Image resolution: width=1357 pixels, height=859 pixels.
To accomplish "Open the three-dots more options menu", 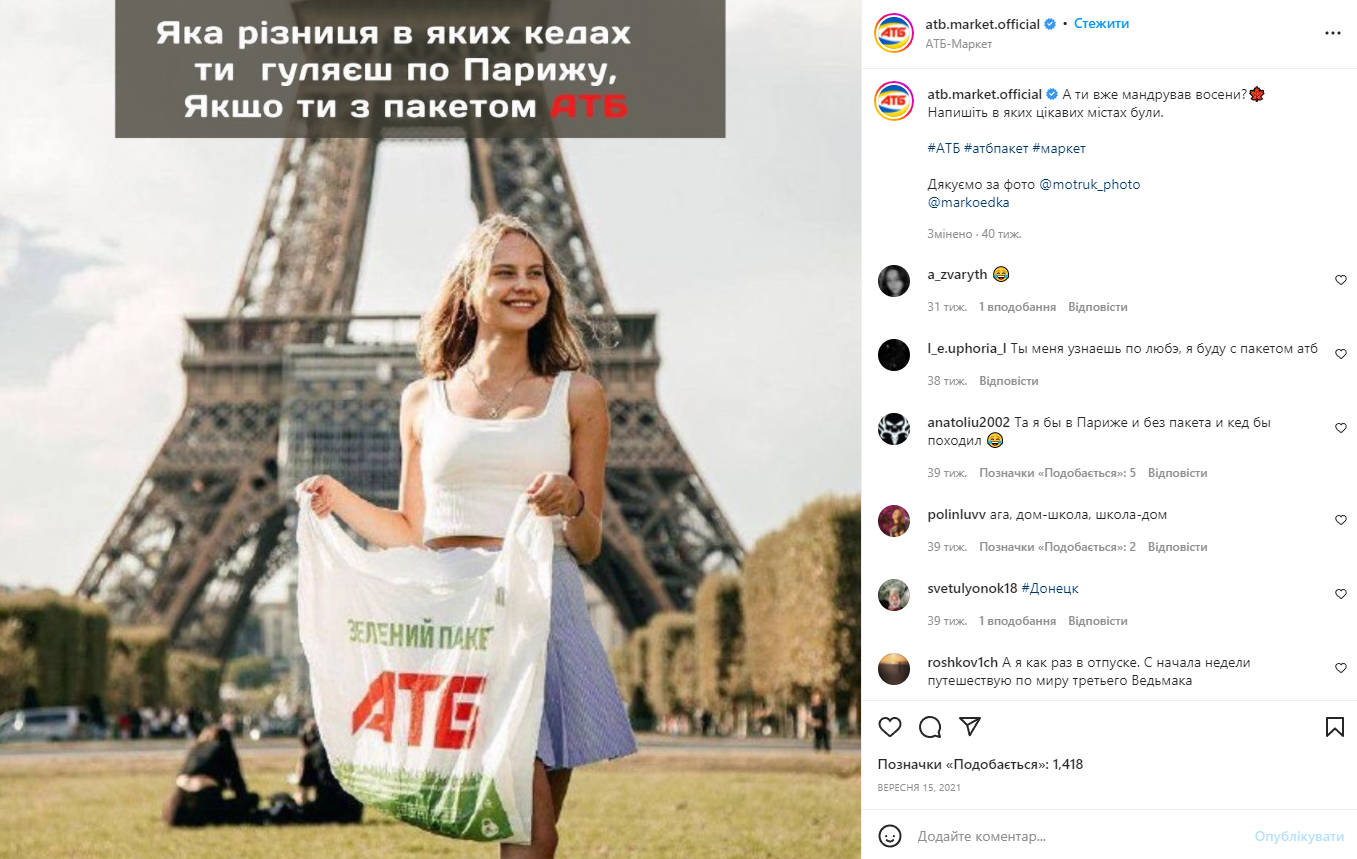I will coord(1332,33).
